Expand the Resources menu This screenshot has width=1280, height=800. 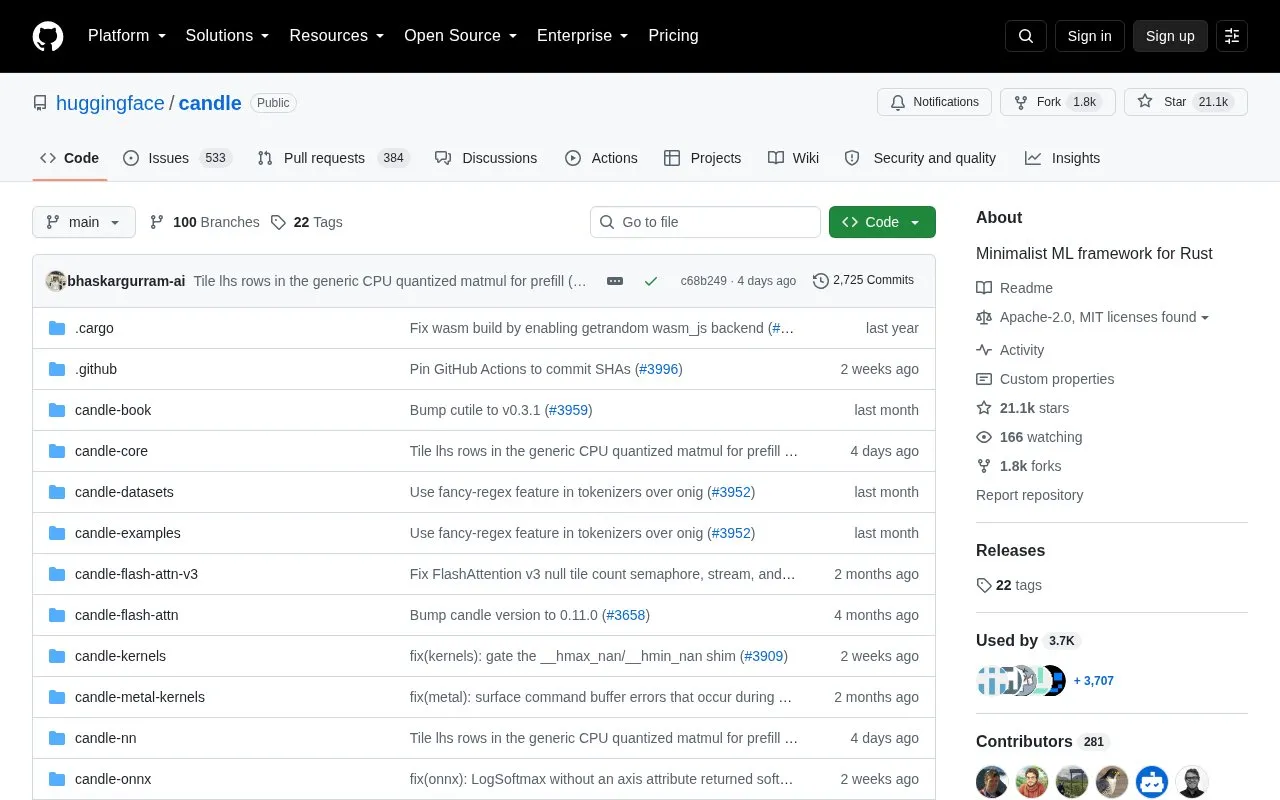click(337, 36)
